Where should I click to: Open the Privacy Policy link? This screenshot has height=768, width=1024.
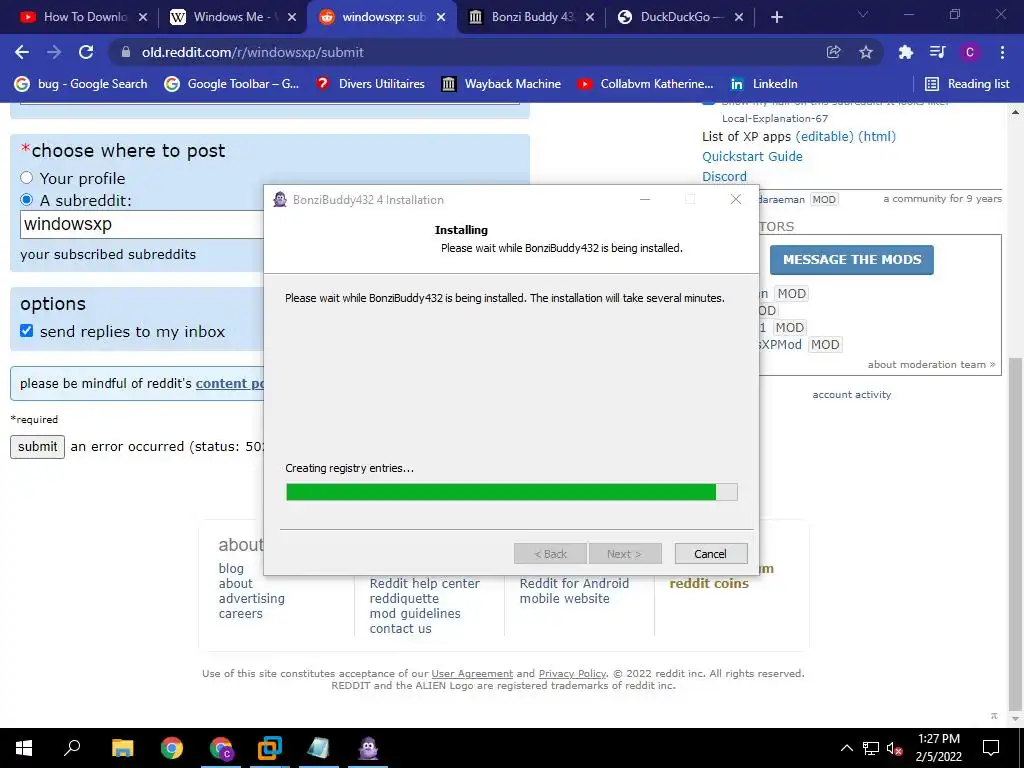572,673
